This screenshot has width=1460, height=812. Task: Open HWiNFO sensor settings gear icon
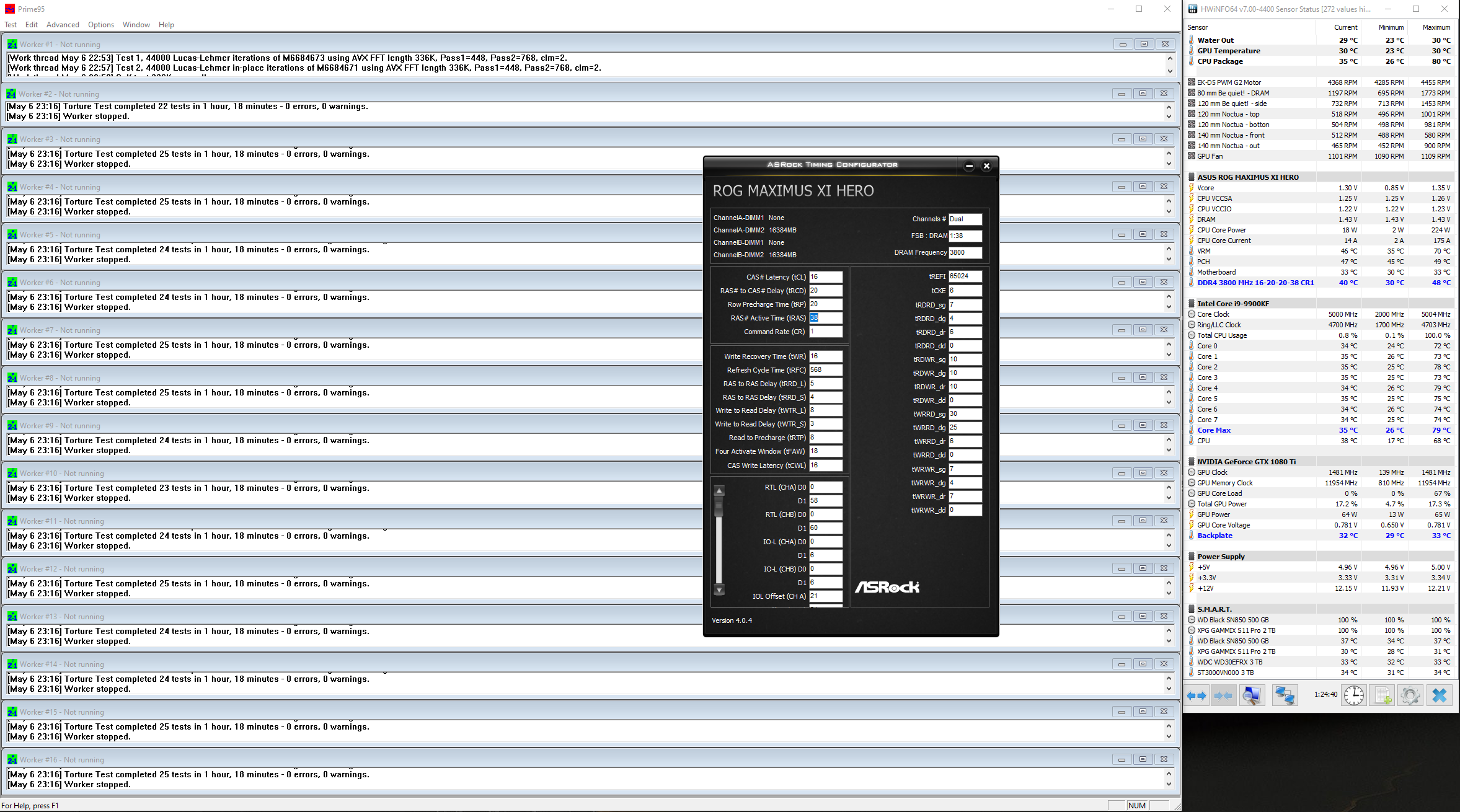tap(1410, 695)
